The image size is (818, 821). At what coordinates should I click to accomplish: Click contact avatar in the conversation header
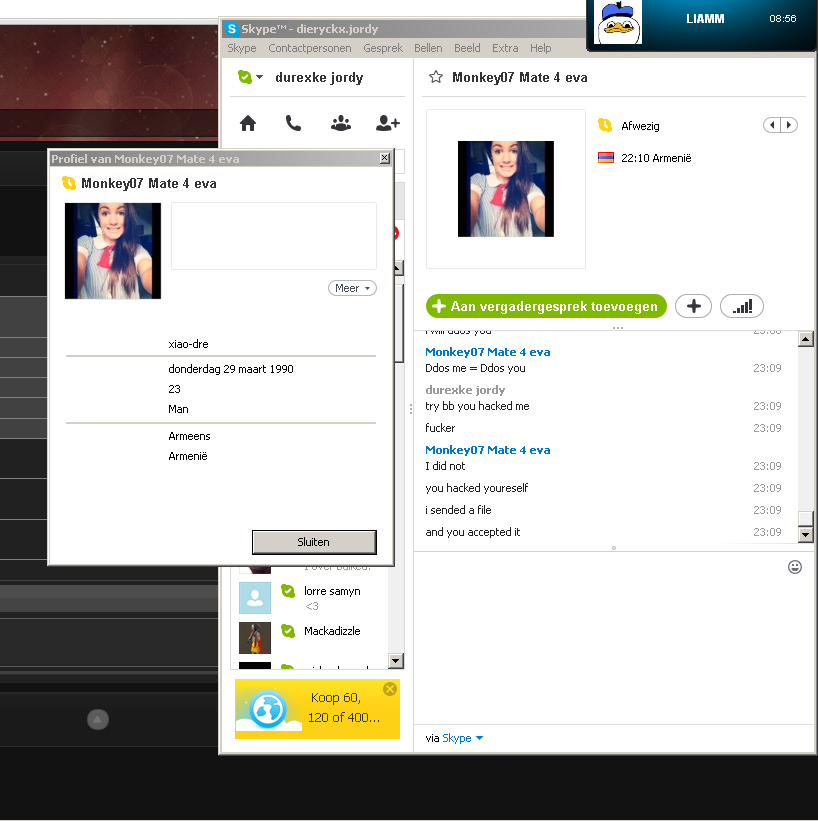point(506,189)
